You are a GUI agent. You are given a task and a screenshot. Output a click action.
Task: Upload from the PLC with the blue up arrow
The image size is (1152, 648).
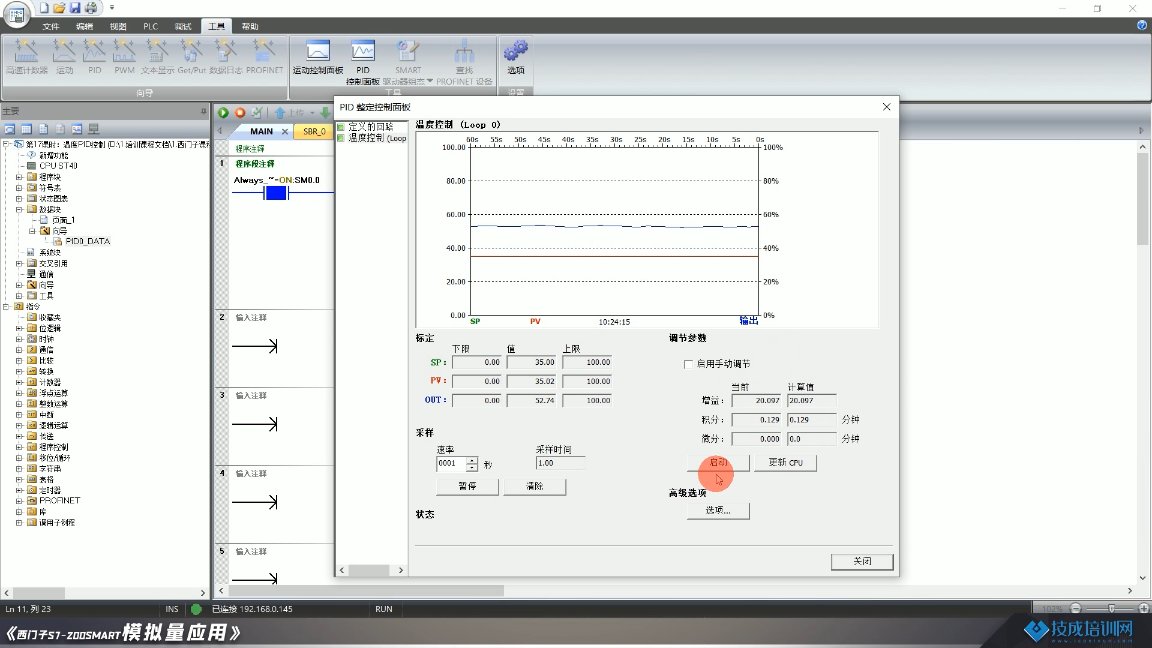(280, 112)
